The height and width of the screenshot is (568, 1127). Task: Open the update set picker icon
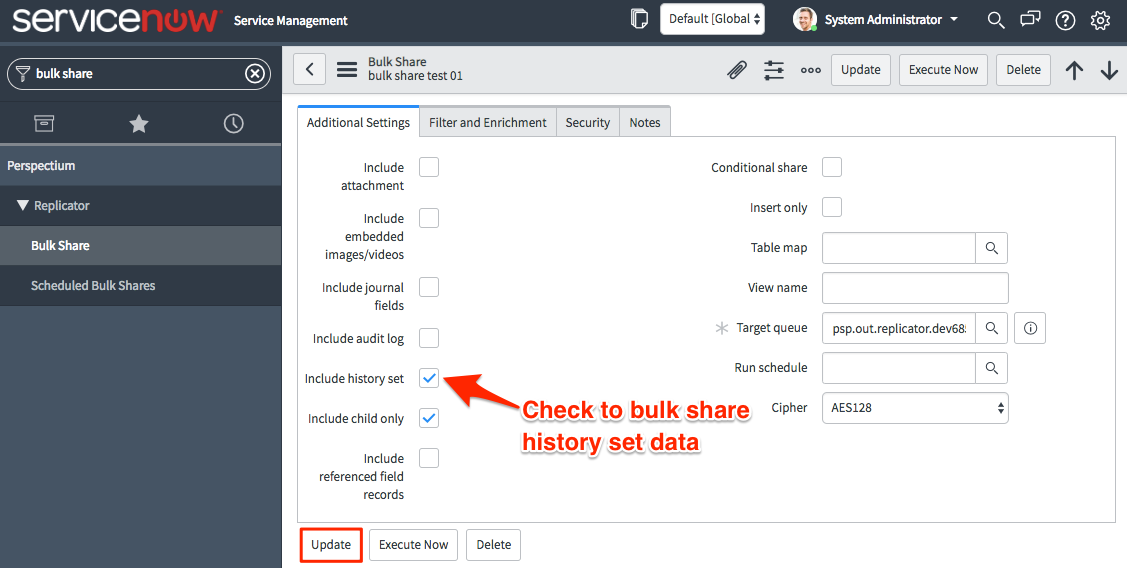point(639,19)
